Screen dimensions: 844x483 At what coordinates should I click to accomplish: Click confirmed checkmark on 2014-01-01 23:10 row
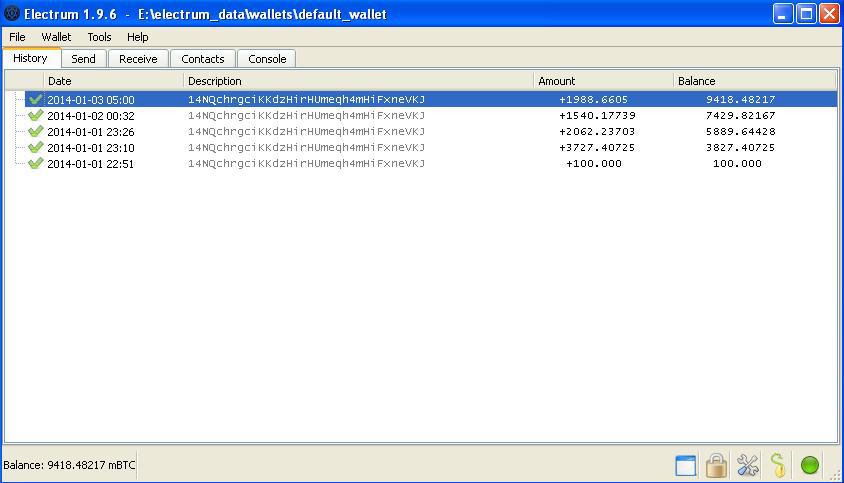[x=36, y=148]
